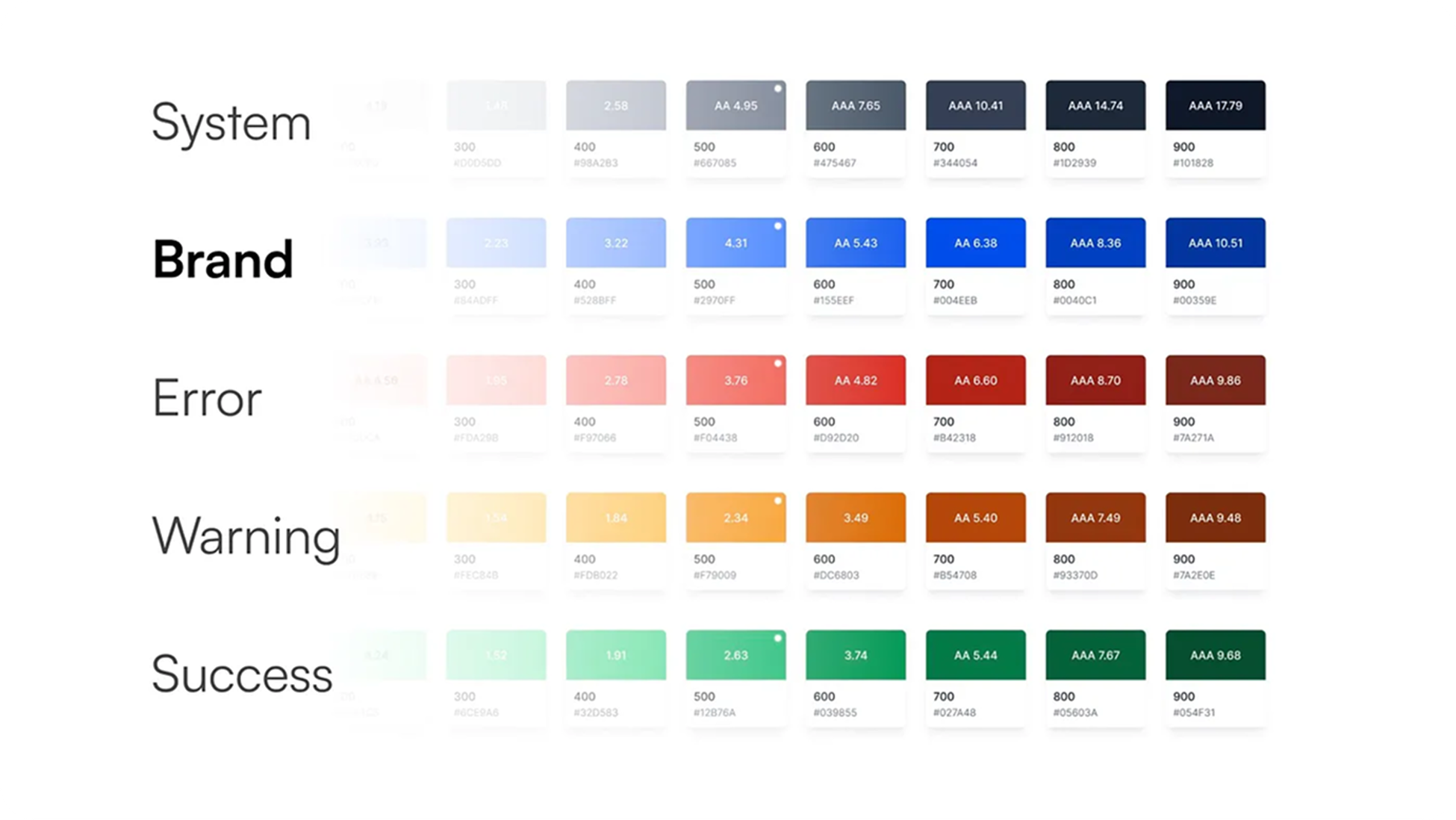The height and width of the screenshot is (820, 1456).
Task: Select the Error 400 swatch 2.78
Action: click(616, 380)
